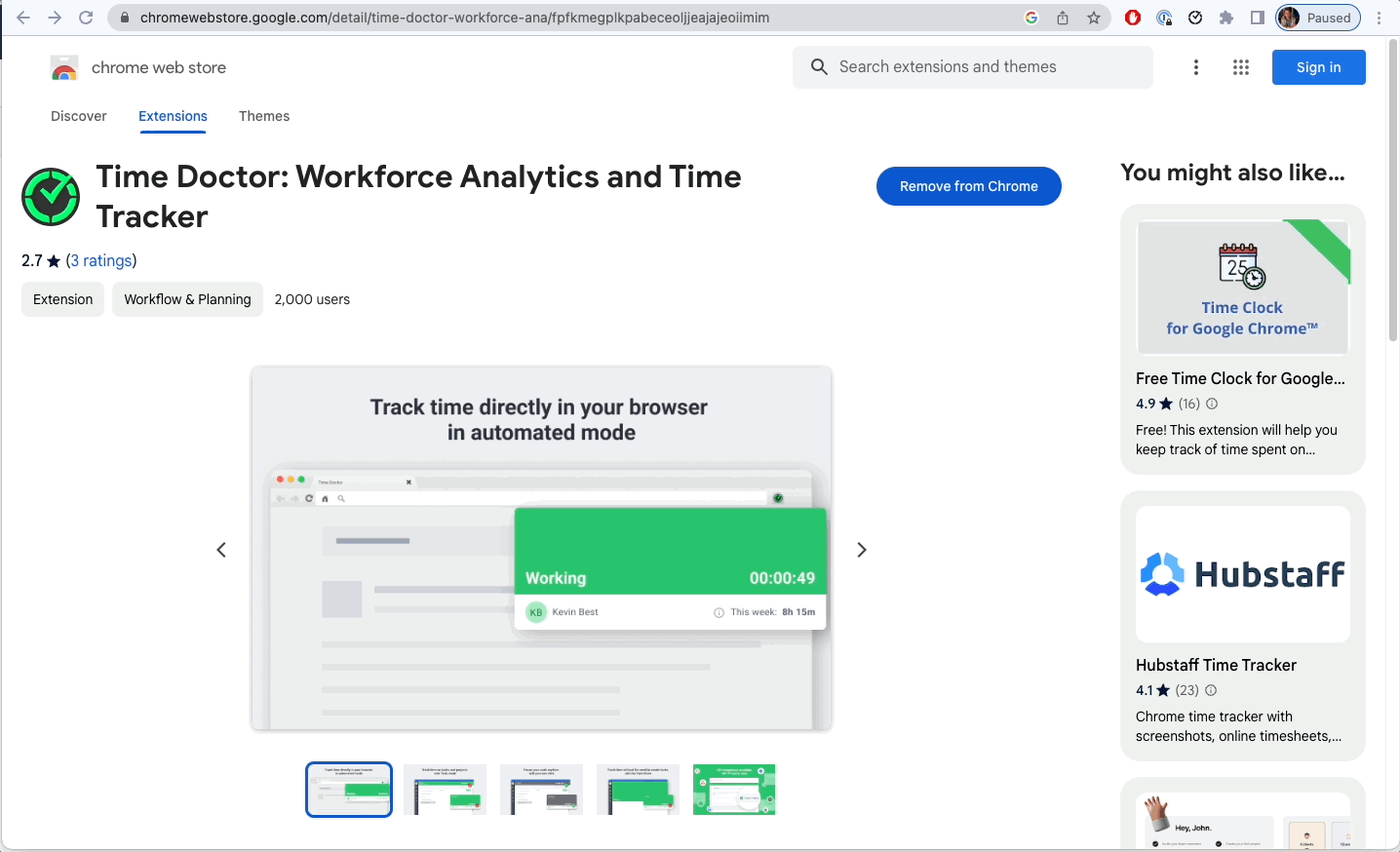Remove Time Doctor from Chrome

pos(969,186)
